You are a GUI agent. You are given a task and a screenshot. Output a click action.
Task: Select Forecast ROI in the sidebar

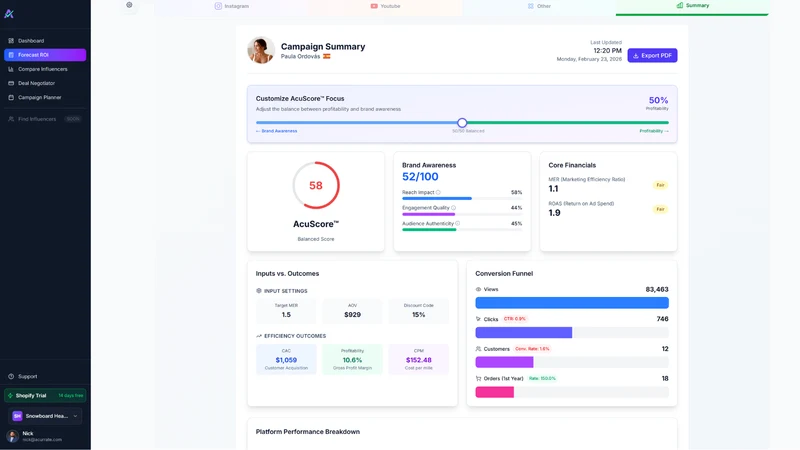tap(45, 55)
